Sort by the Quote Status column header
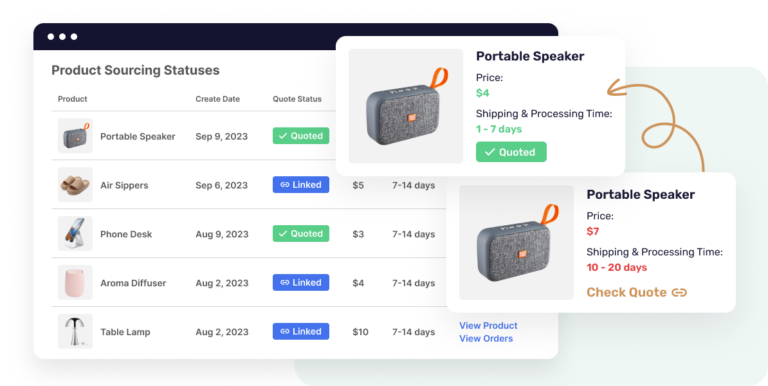The image size is (768, 386). 297,99
